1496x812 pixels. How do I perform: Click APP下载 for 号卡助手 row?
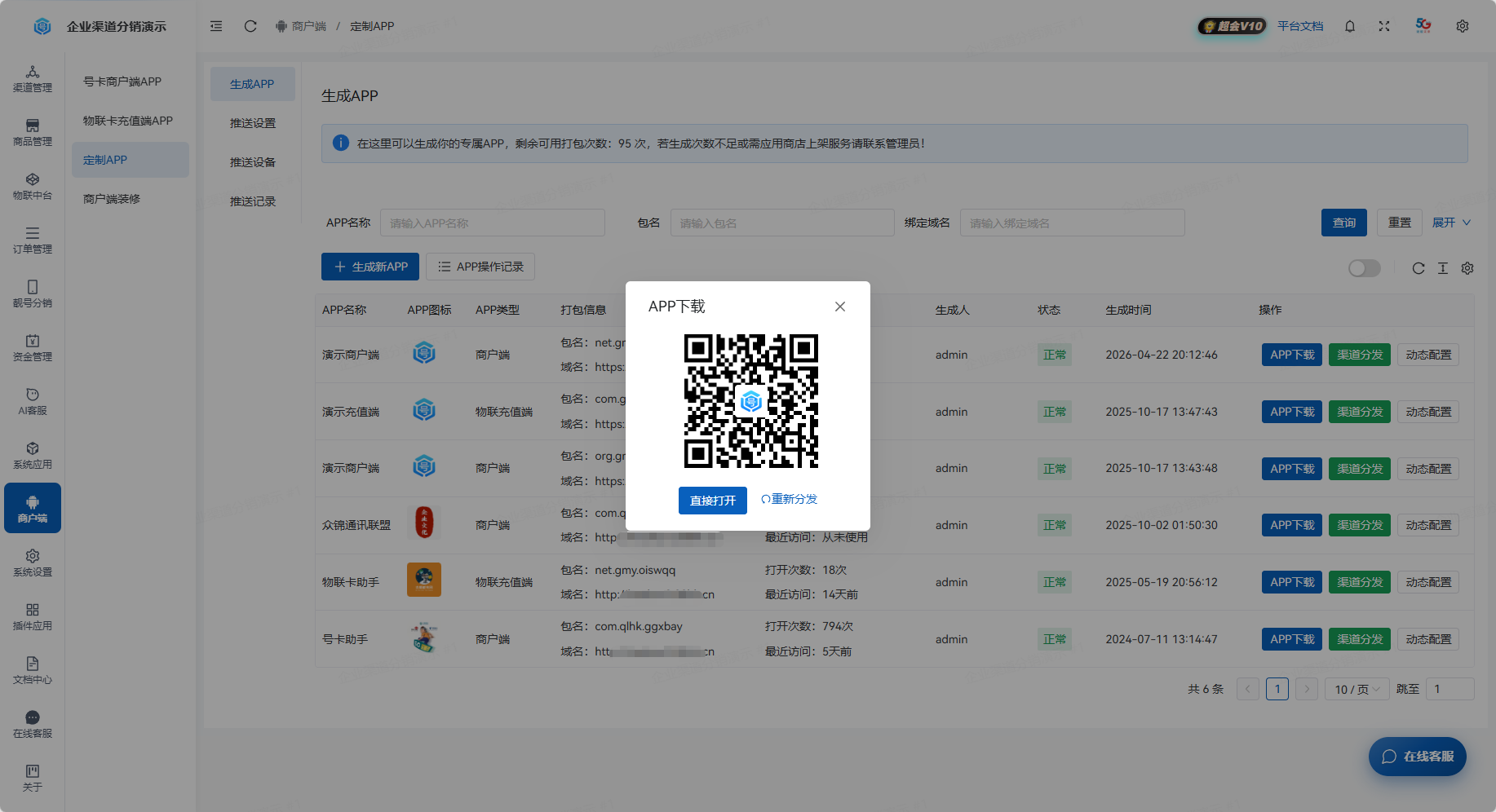tap(1292, 639)
